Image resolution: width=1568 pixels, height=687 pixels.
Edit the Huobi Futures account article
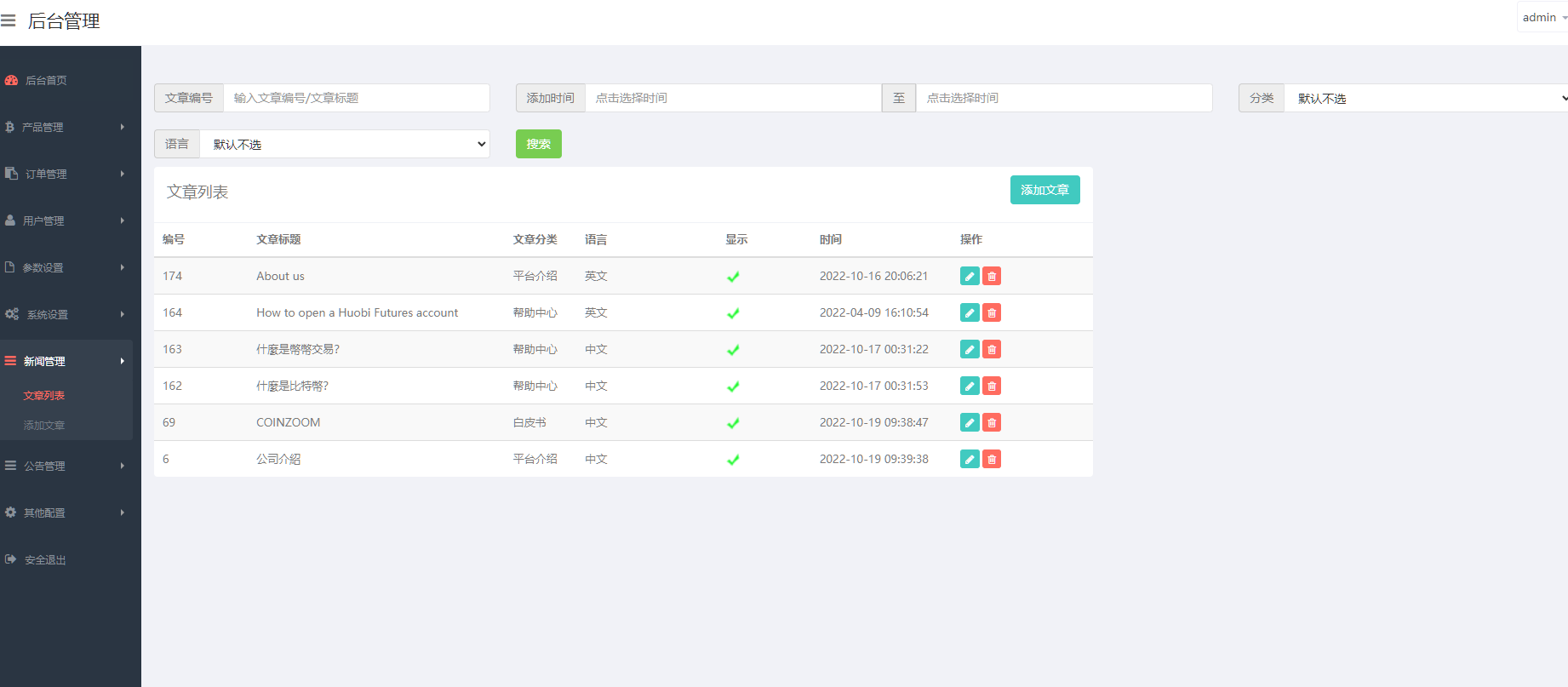(x=969, y=312)
